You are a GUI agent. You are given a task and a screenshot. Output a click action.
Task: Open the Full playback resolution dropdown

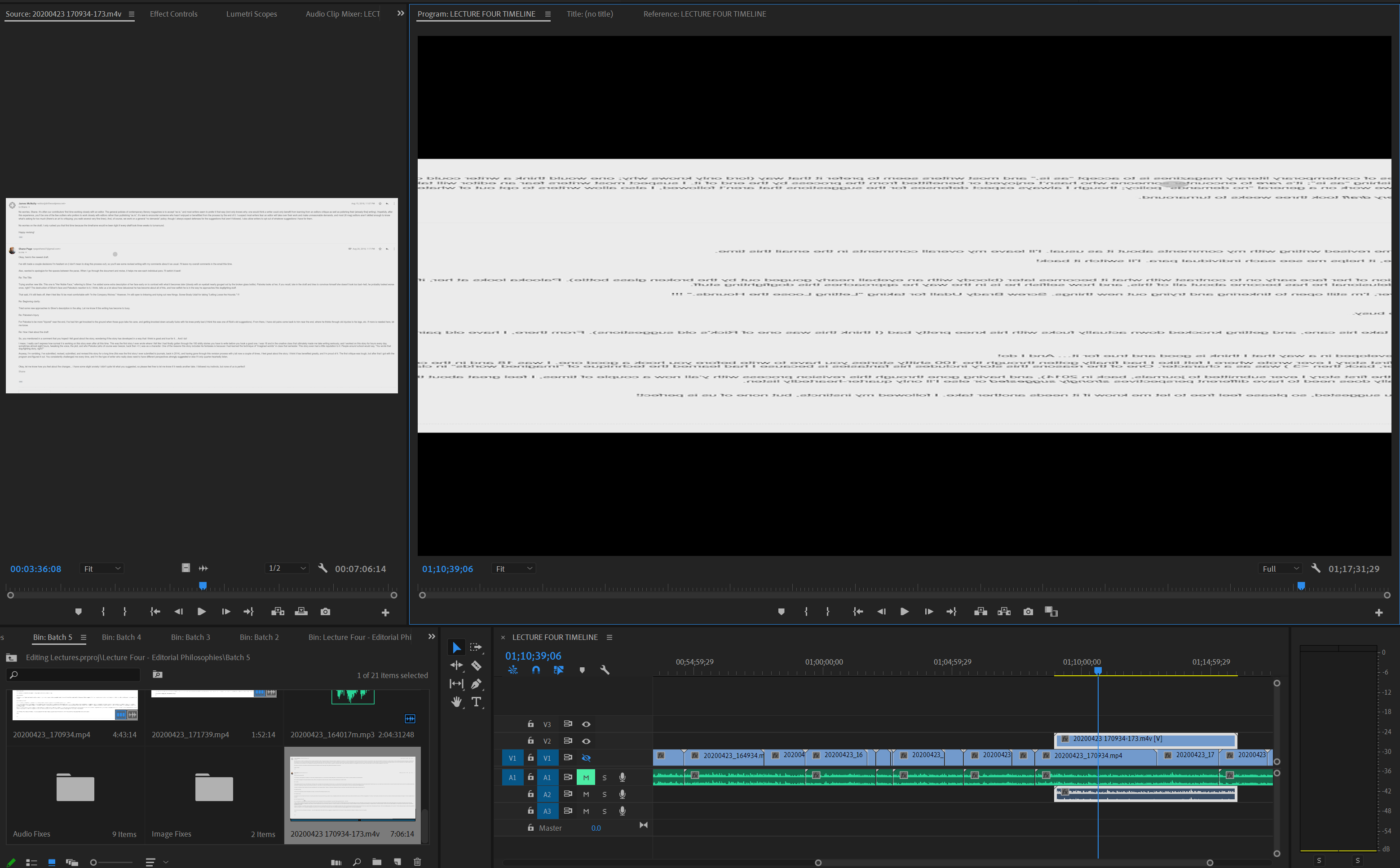coord(1280,568)
